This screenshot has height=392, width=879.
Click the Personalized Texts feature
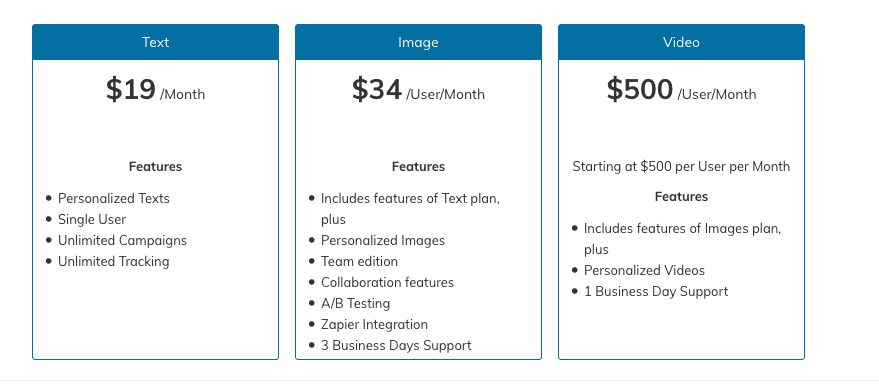(x=114, y=199)
